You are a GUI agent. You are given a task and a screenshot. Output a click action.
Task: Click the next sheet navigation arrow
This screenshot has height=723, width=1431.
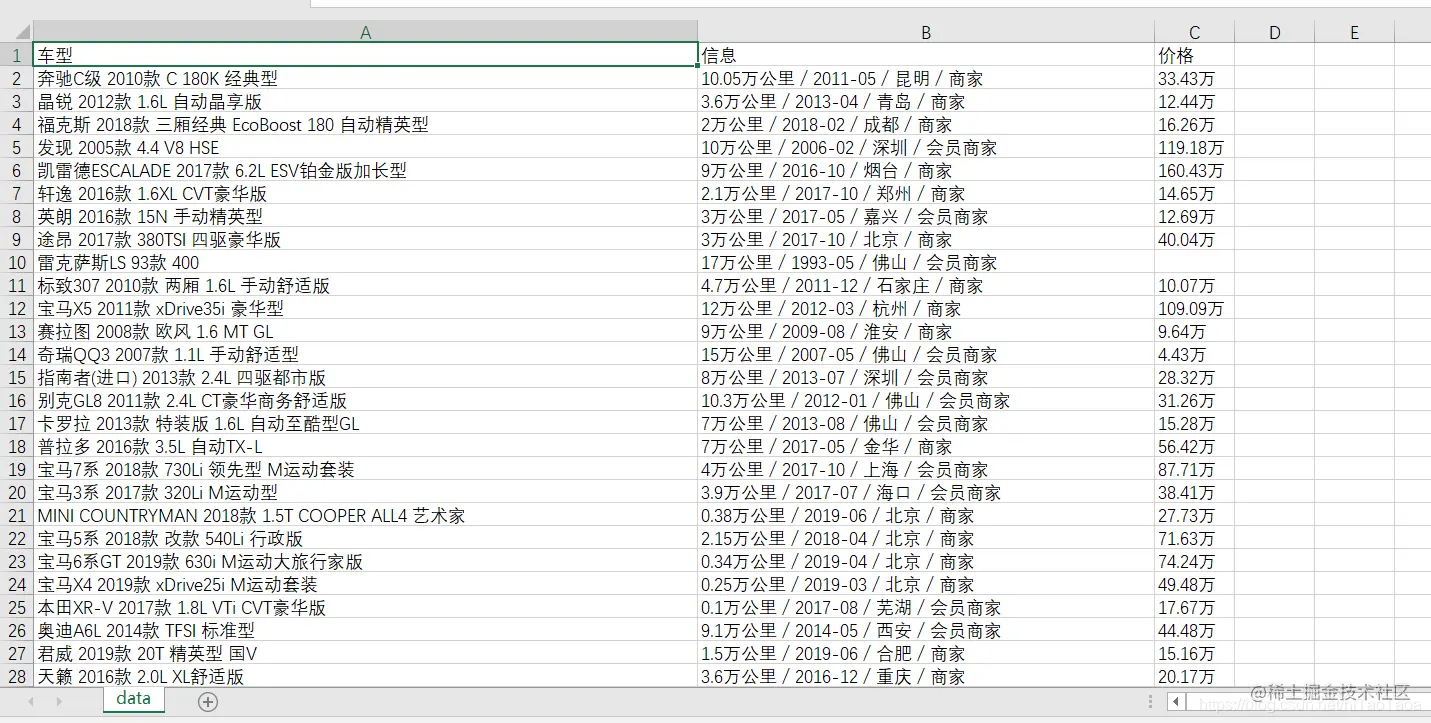point(60,702)
